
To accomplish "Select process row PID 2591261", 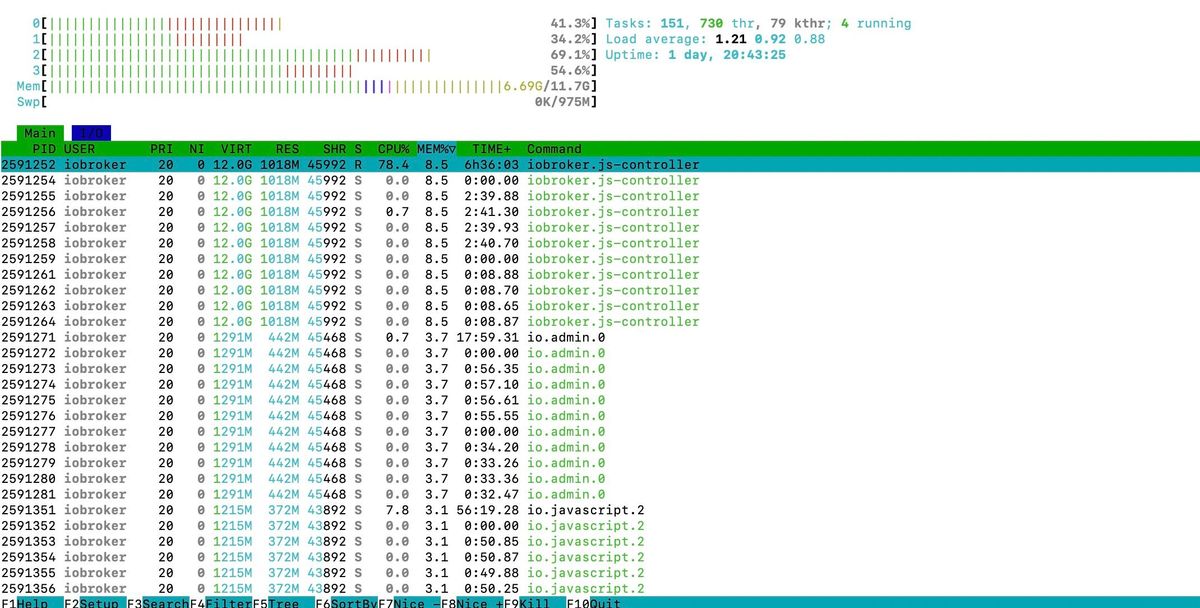I will point(600,275).
